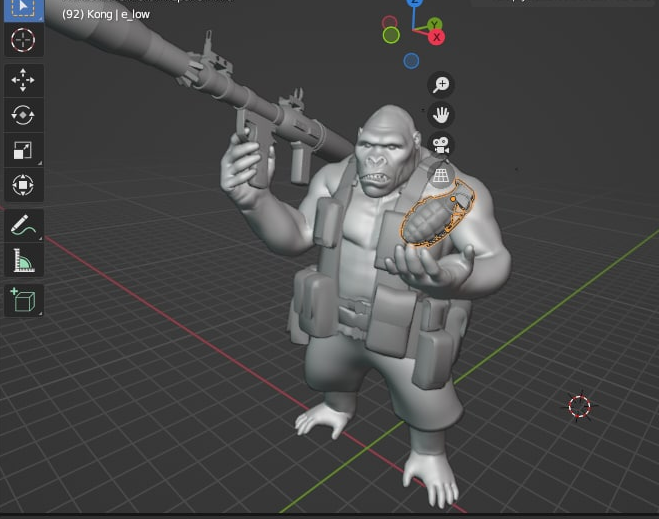
Task: Switch perspective/orthographic with the grid icon
Action: (441, 175)
